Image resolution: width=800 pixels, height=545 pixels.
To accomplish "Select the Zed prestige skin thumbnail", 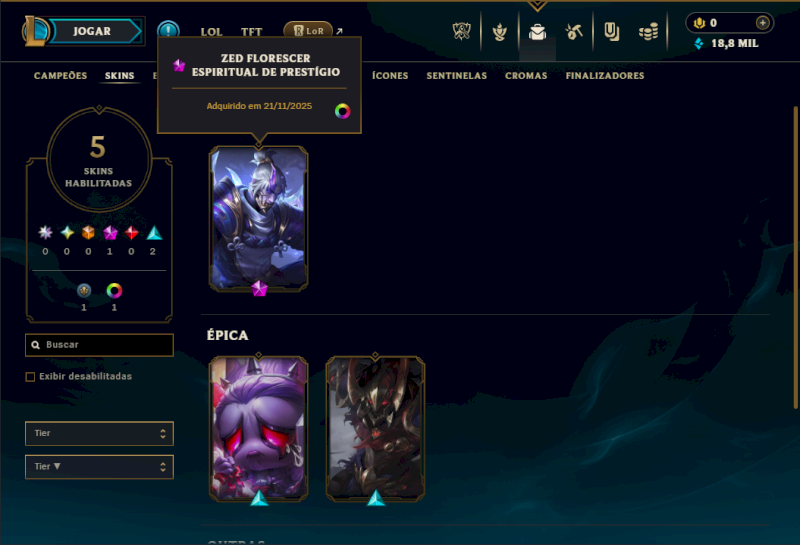I will pyautogui.click(x=259, y=219).
